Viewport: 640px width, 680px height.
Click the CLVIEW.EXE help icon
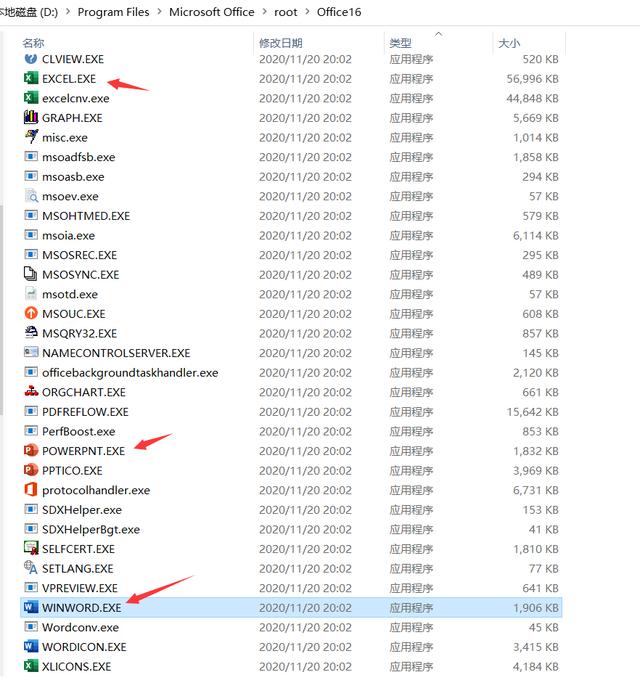31,59
